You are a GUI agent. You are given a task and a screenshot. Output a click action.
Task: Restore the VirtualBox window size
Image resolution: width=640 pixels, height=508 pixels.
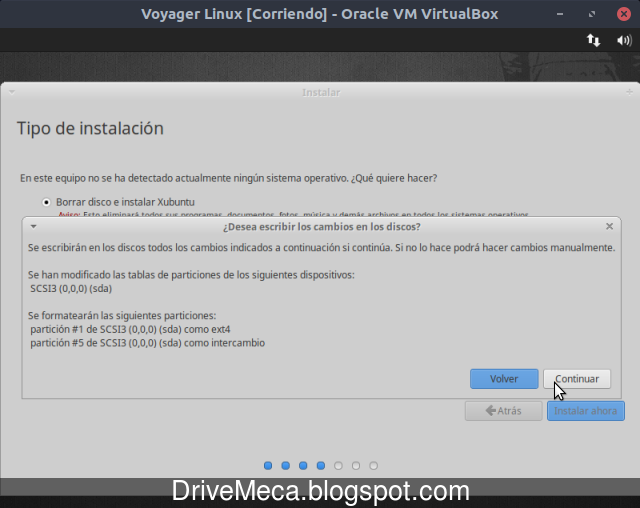click(x=592, y=14)
